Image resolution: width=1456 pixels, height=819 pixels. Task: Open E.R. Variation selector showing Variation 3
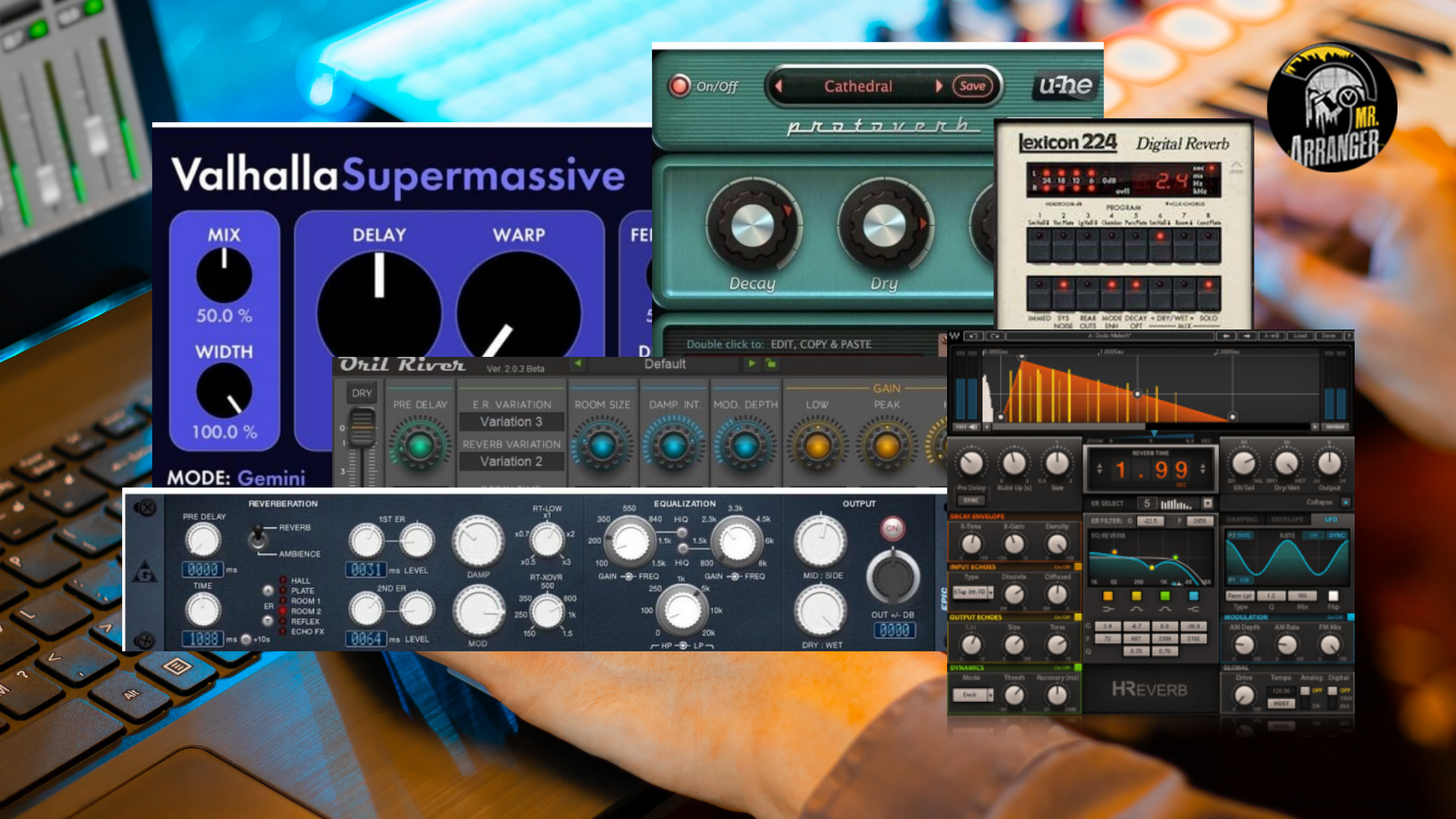[511, 422]
